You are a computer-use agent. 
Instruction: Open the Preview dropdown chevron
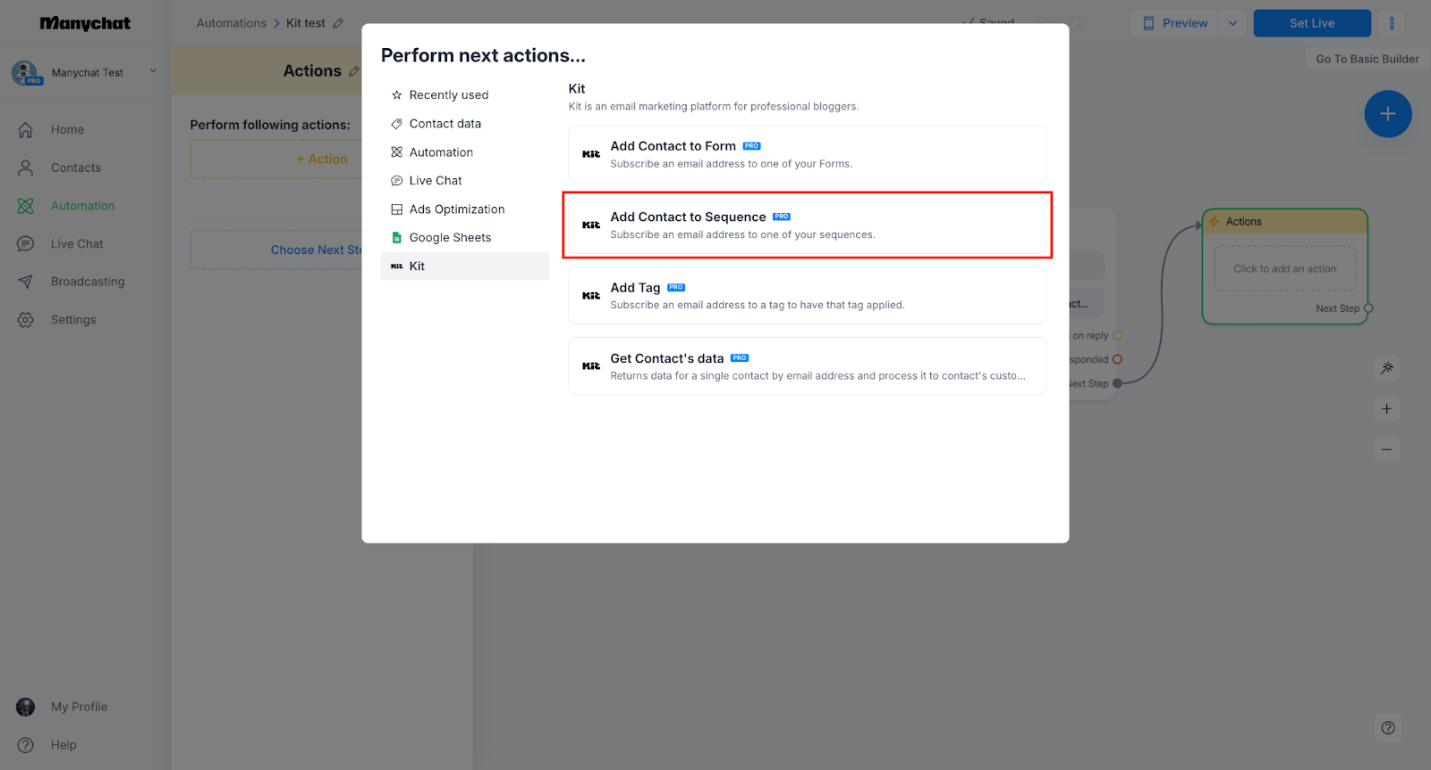[x=1232, y=22]
